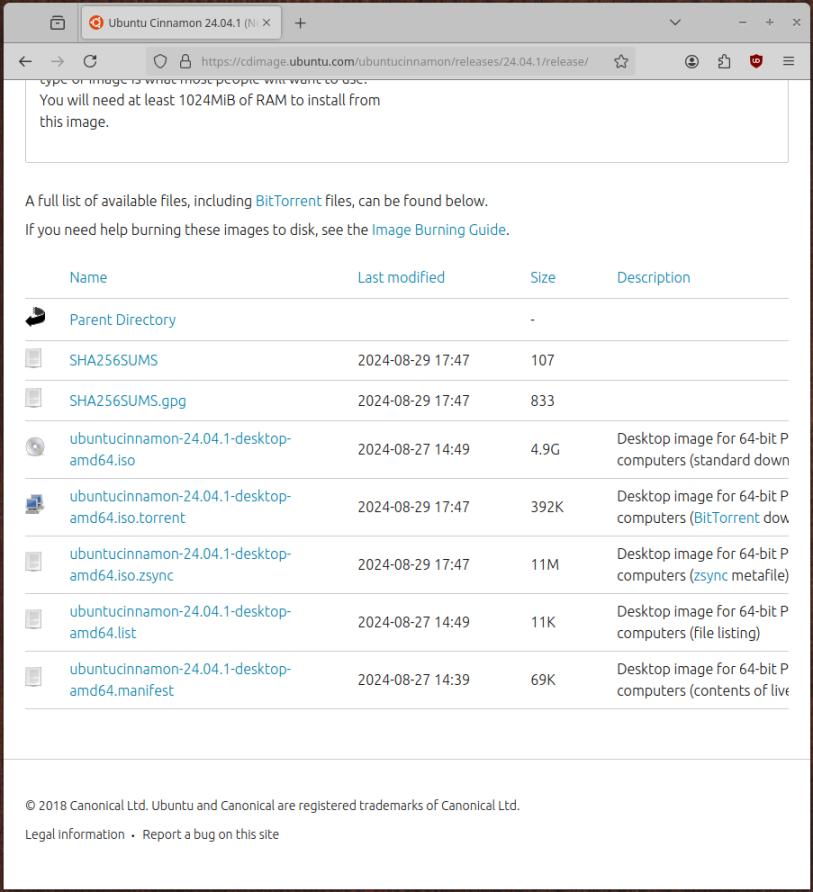Expand the list all tabs chevron

click(x=675, y=23)
